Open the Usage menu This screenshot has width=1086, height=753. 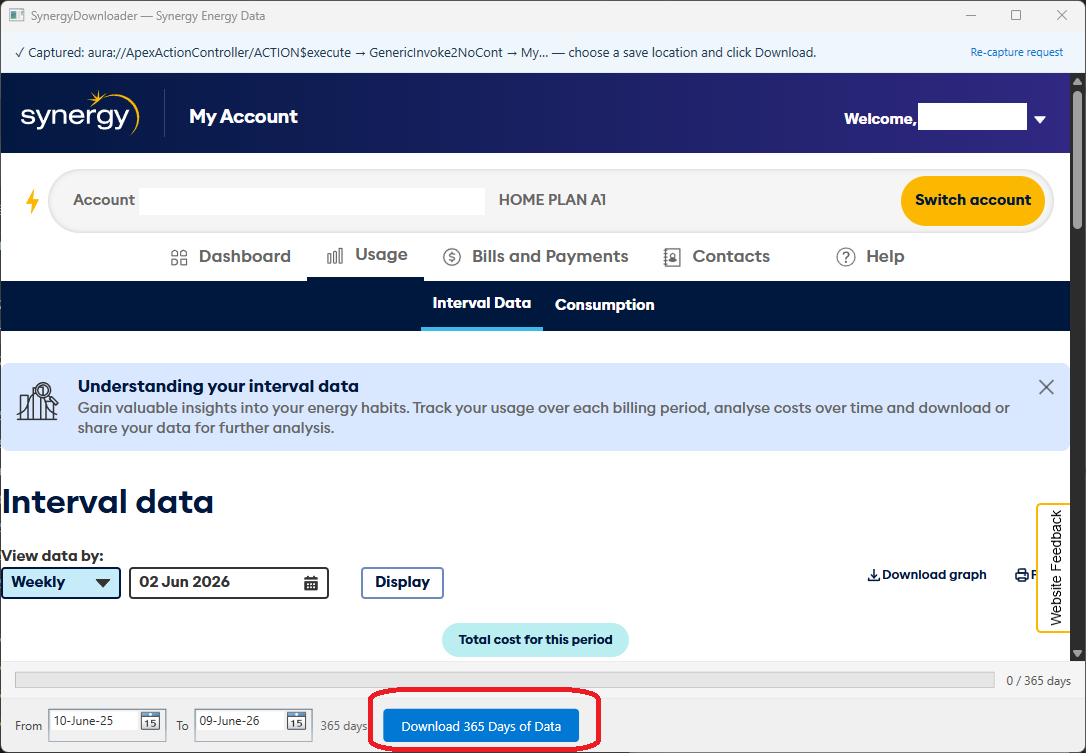(x=367, y=256)
